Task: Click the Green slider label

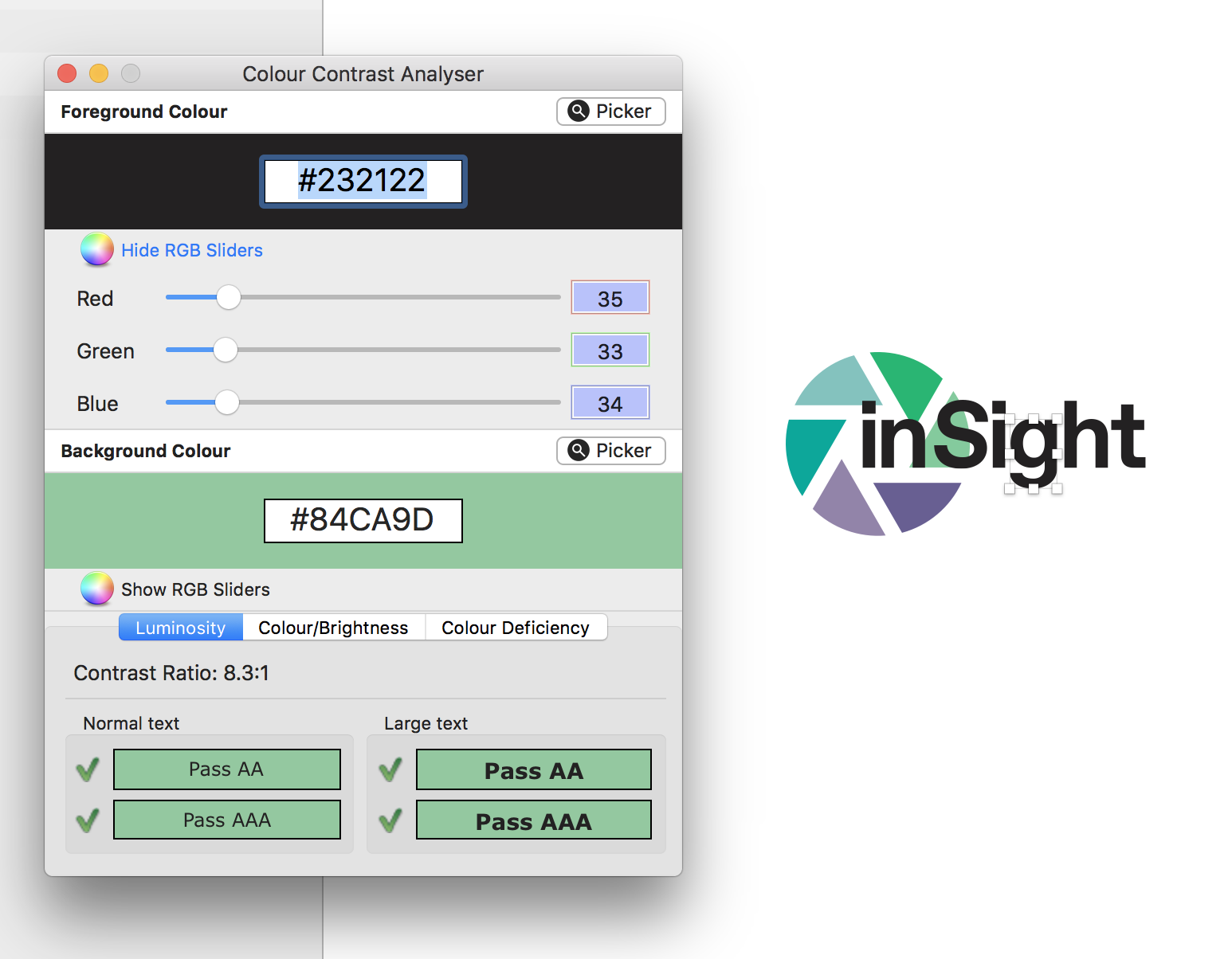Action: (x=105, y=351)
